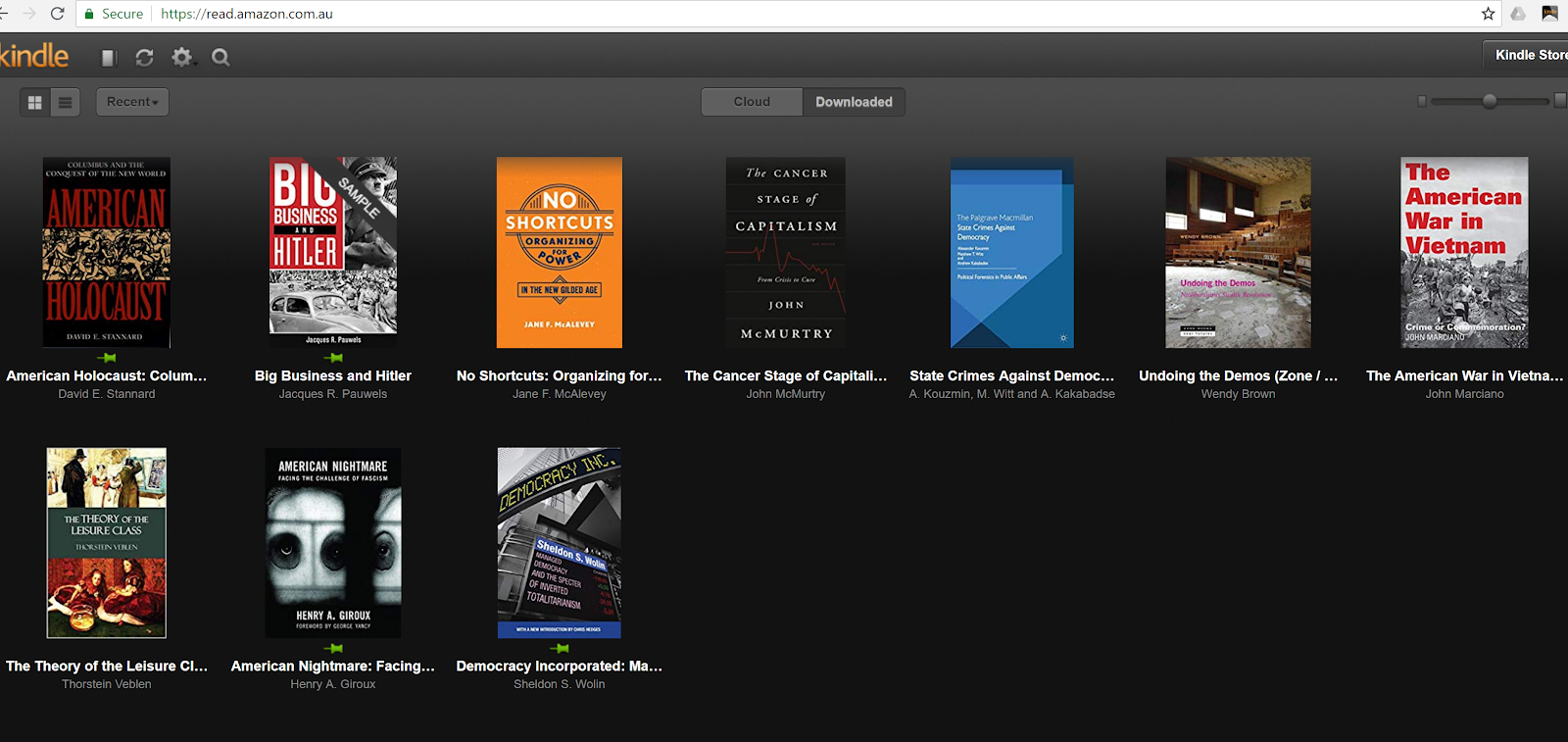The image size is (1568, 742).
Task: Click pin icon under Democracy Incorporated
Action: pyautogui.click(x=560, y=649)
